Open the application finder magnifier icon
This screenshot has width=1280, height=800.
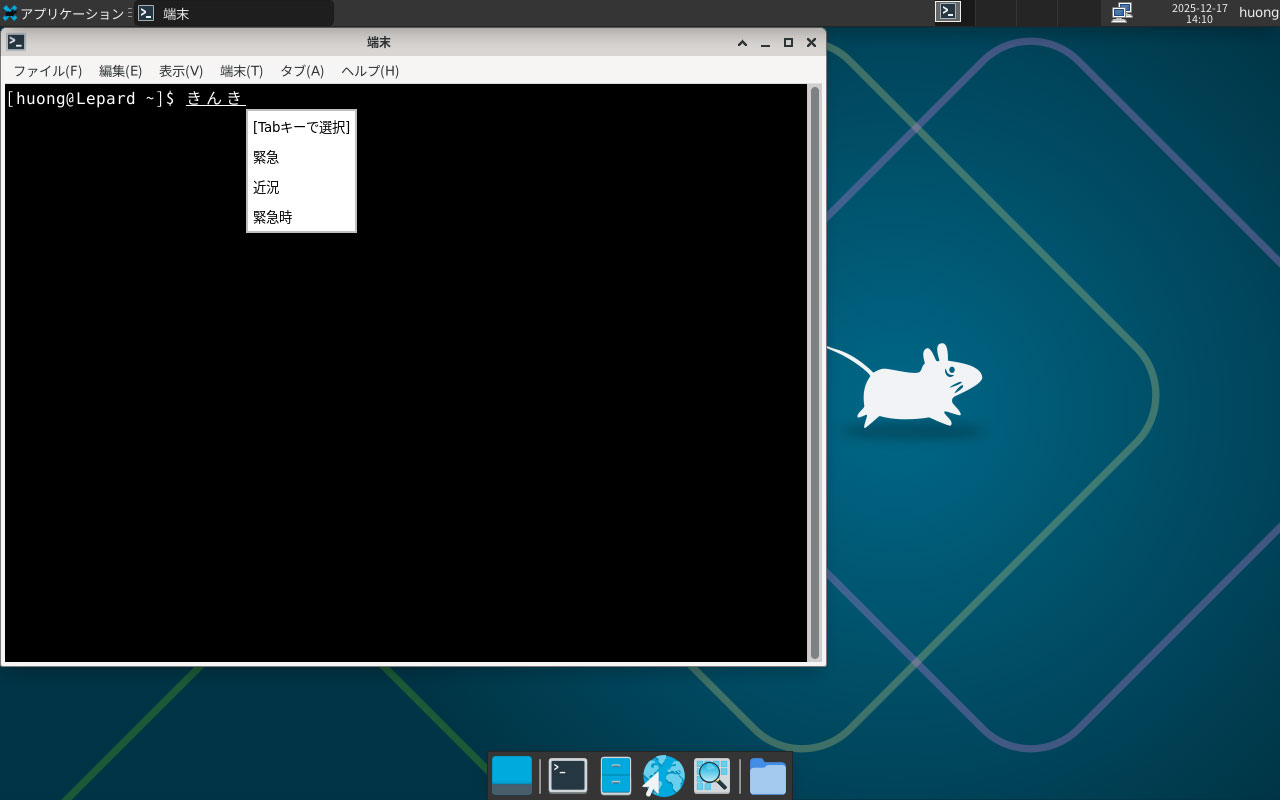[x=712, y=776]
